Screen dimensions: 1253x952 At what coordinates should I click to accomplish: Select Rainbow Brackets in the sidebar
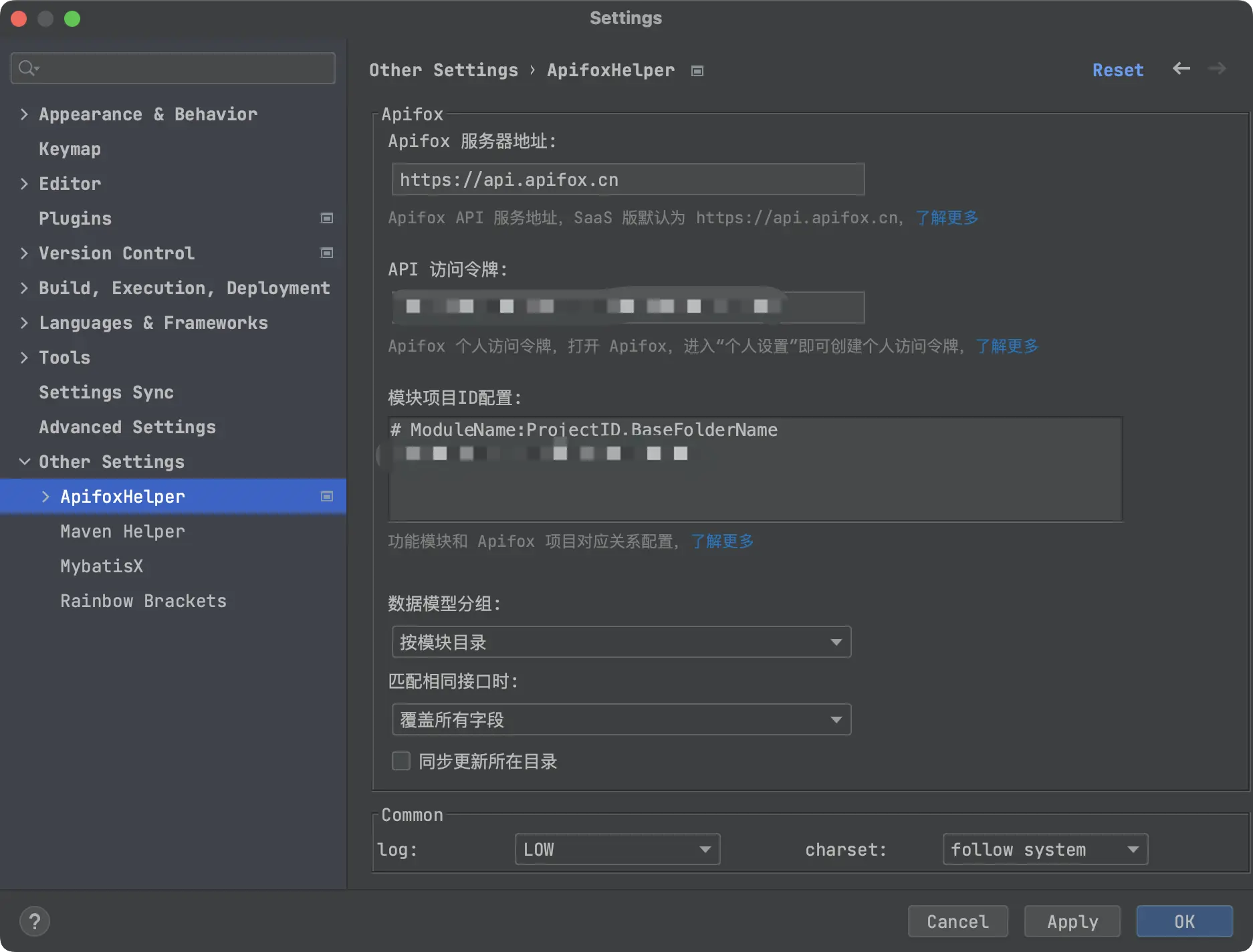(x=143, y=600)
